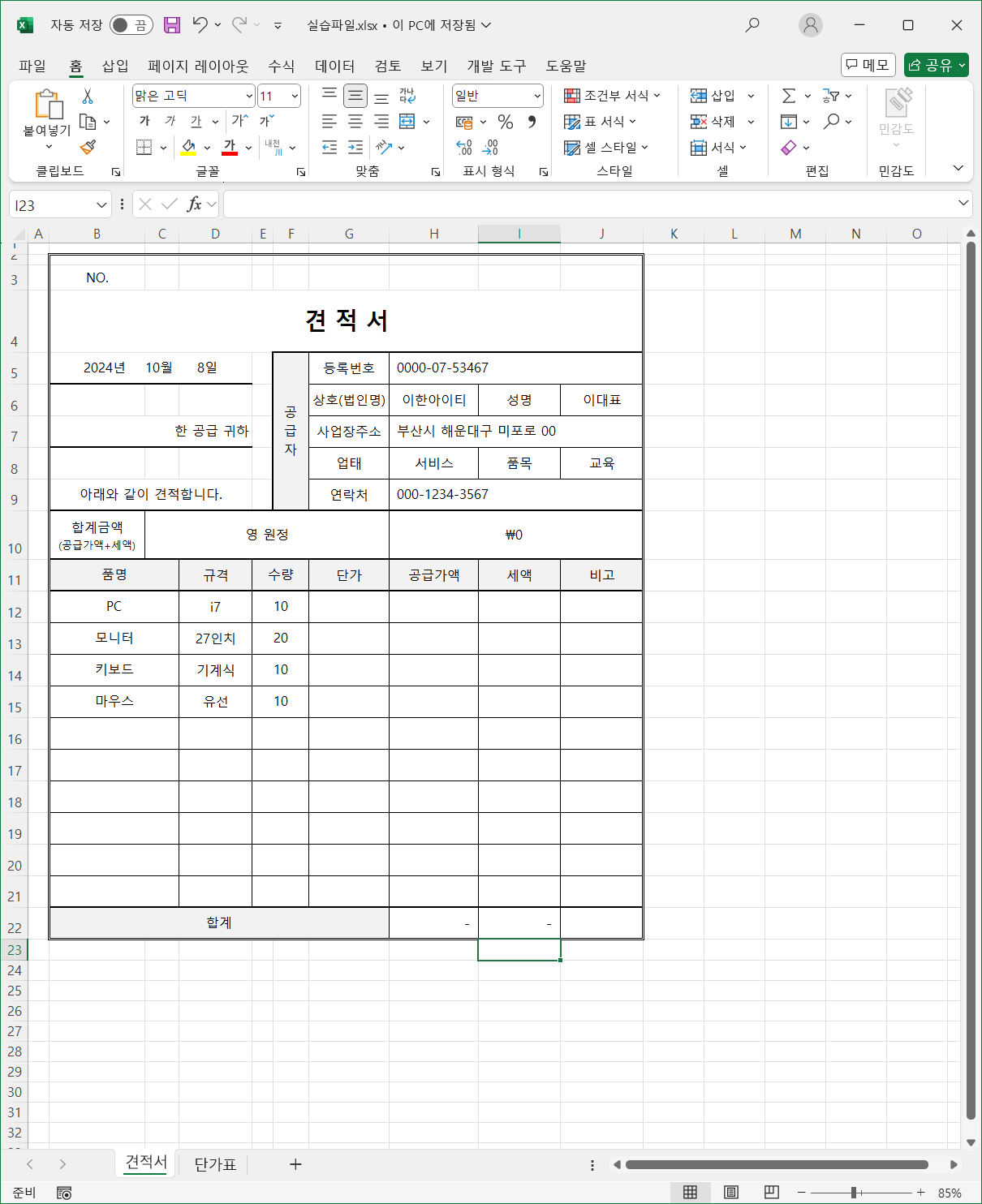Screen dimensions: 982x1204
Task: Expand the formula bar chevron
Action: tap(963, 203)
